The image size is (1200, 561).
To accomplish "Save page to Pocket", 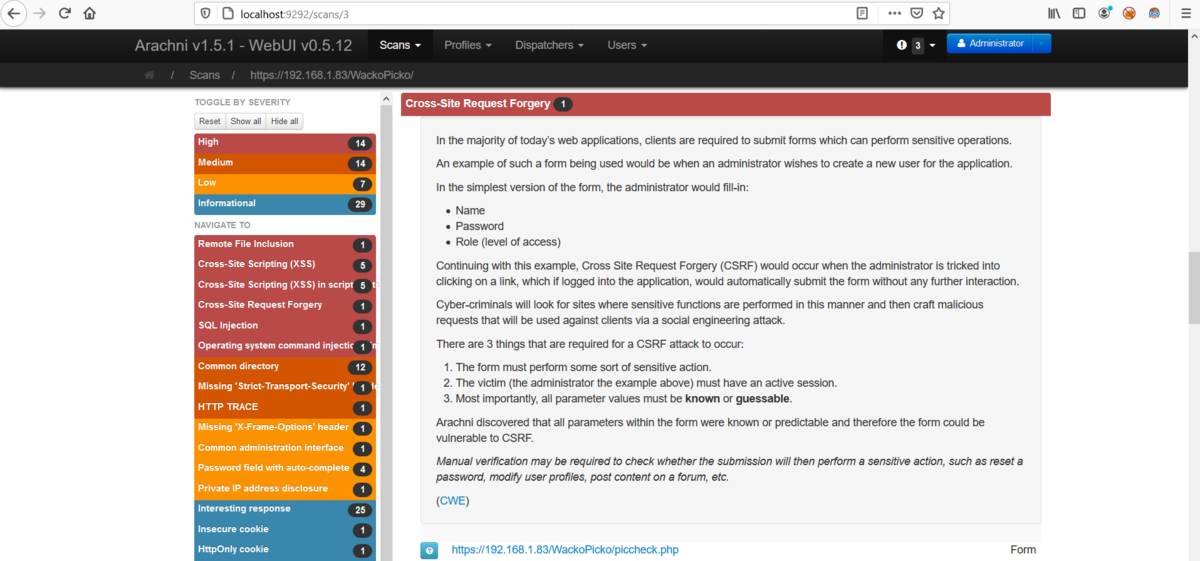I will pyautogui.click(x=916, y=14).
